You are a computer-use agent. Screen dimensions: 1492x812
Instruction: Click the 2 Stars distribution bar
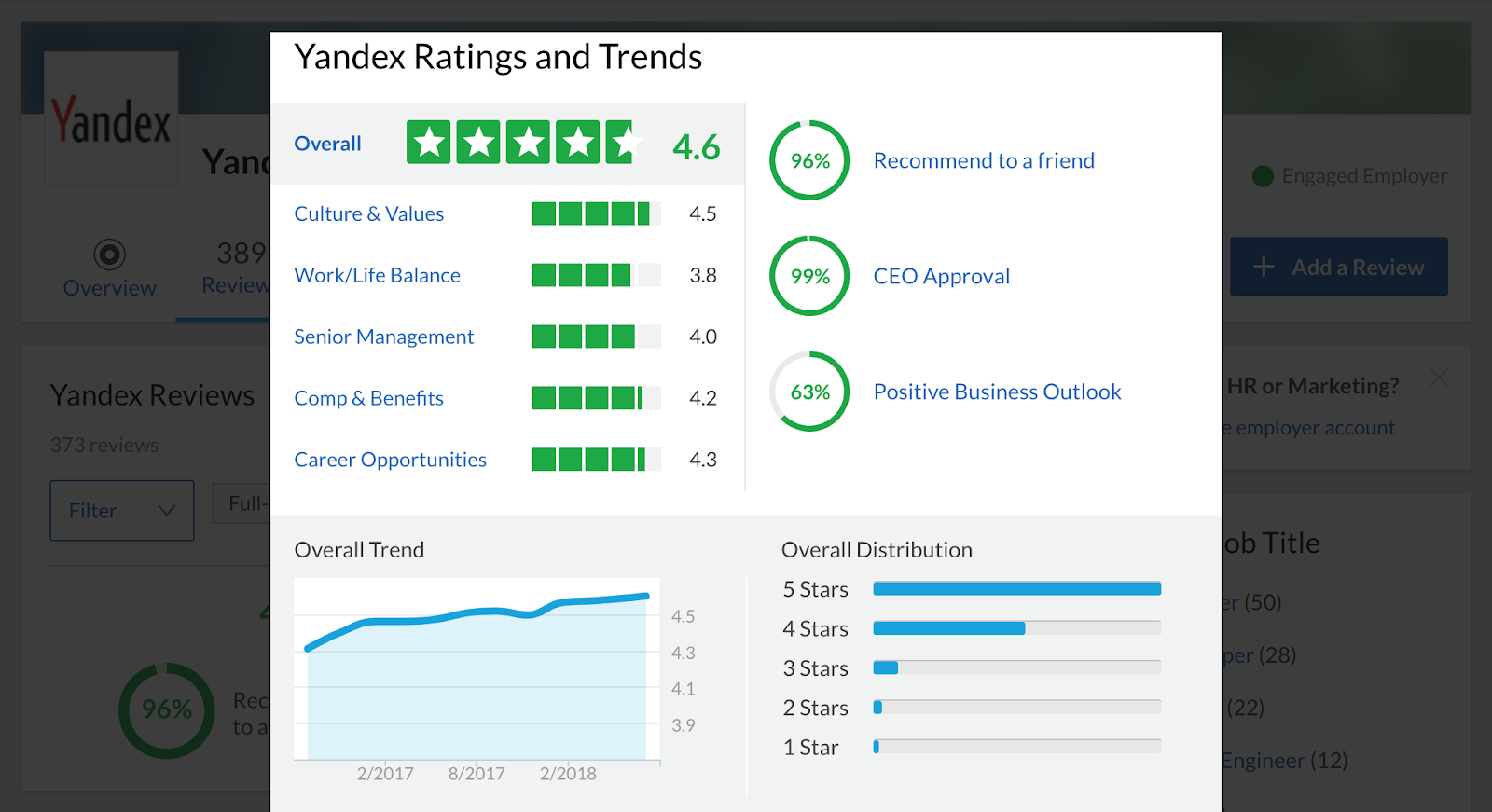(1016, 707)
